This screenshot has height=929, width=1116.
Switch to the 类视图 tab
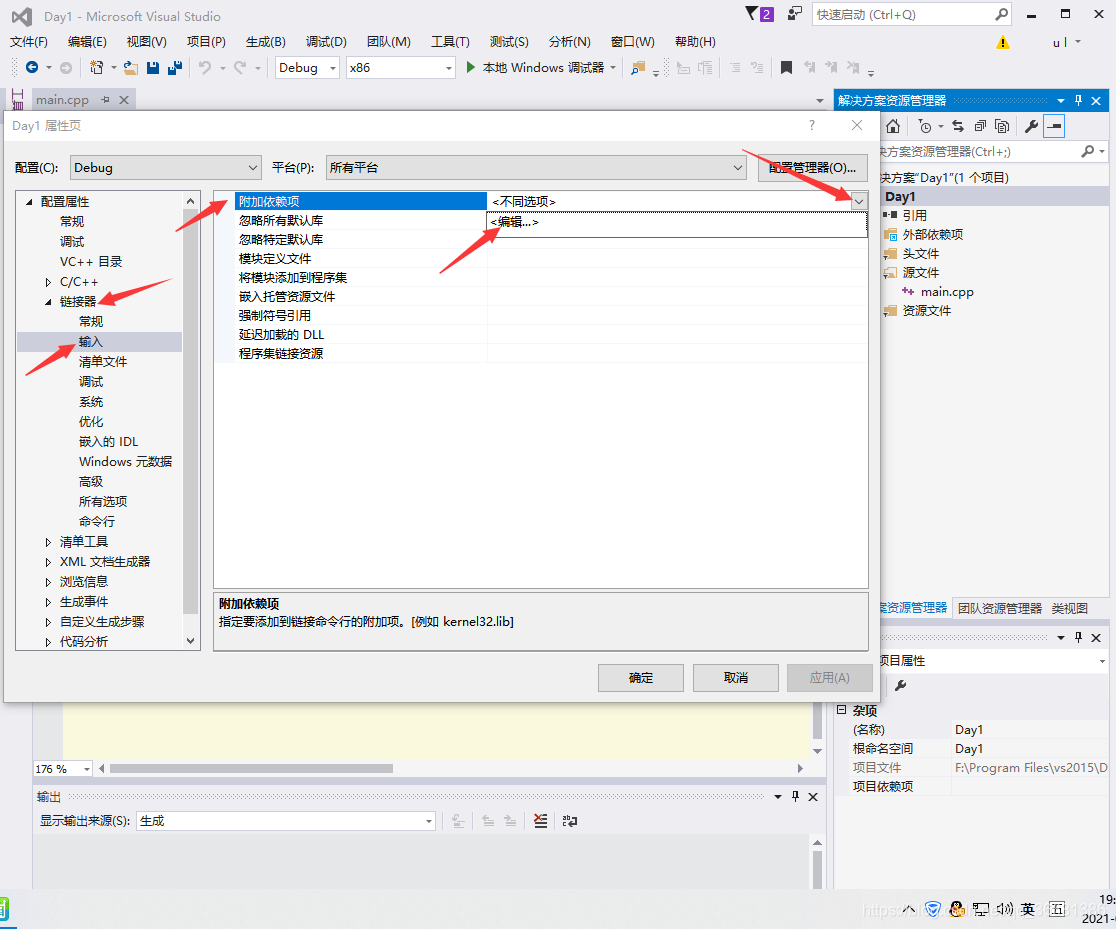coord(1070,609)
